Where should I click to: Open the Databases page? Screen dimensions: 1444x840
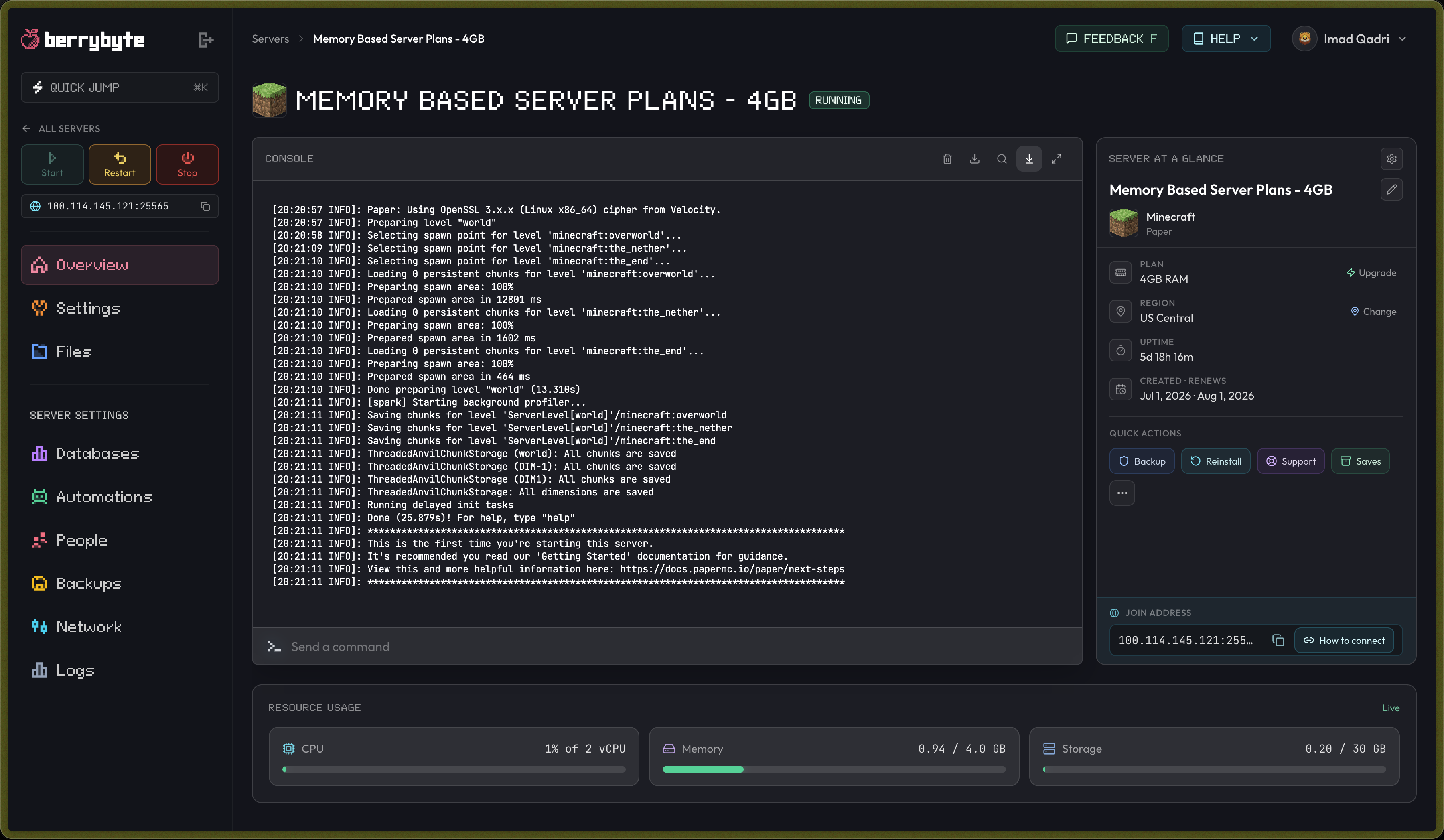pos(120,453)
